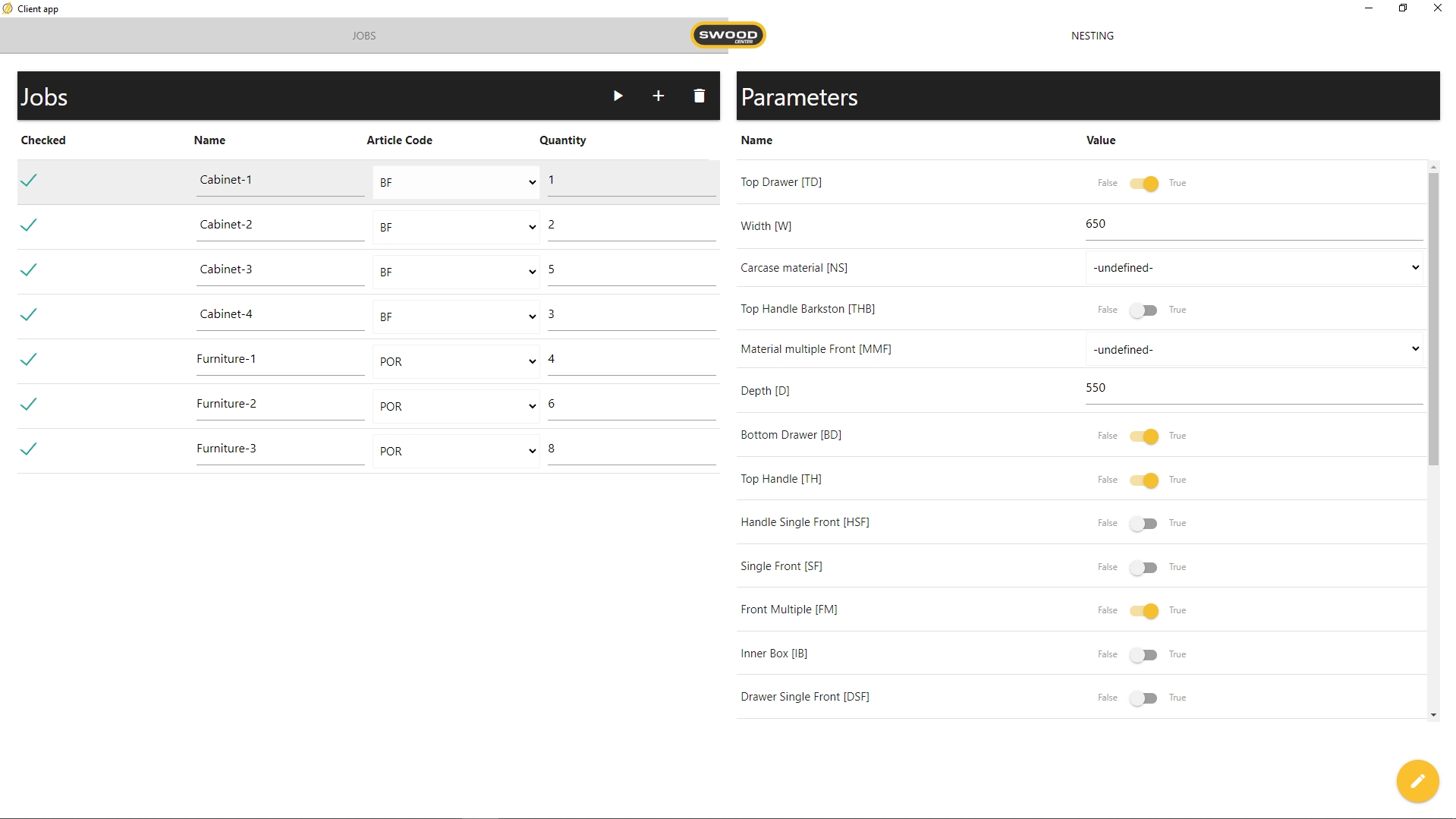Switch to the NESTING tab
This screenshot has height=819, width=1456.
point(1092,36)
